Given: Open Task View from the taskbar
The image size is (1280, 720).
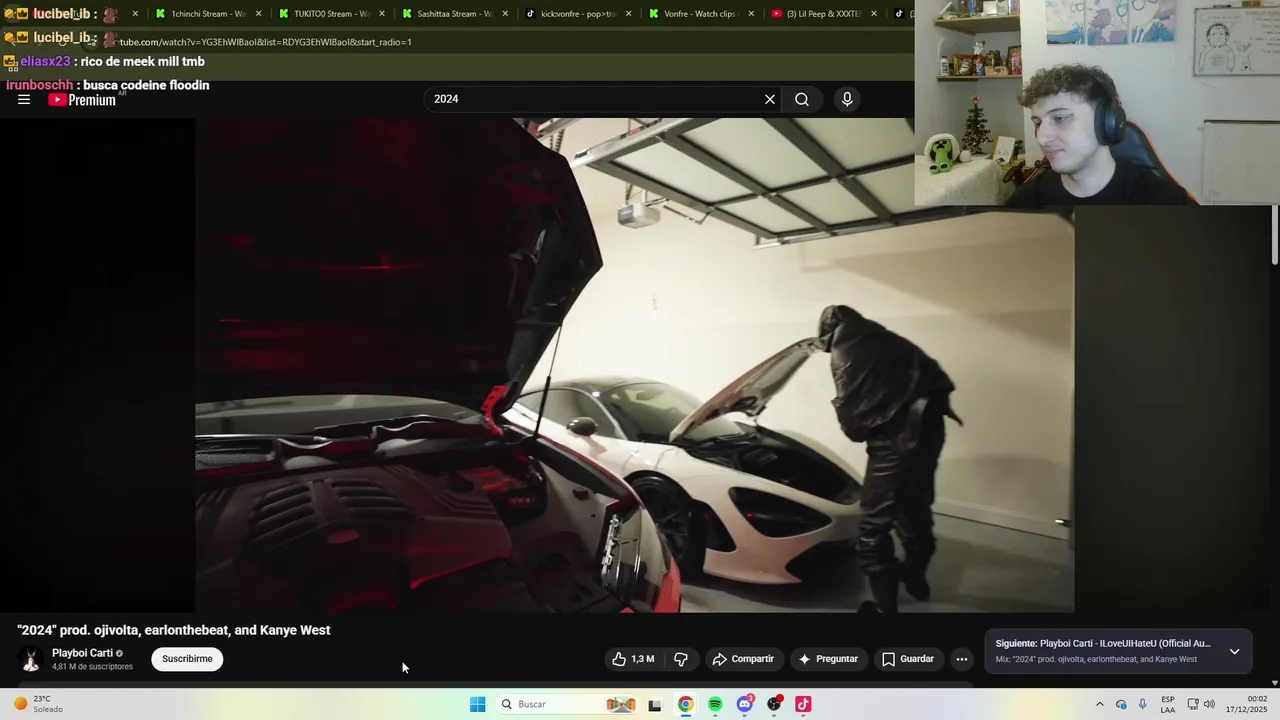Looking at the screenshot, I should coord(655,704).
